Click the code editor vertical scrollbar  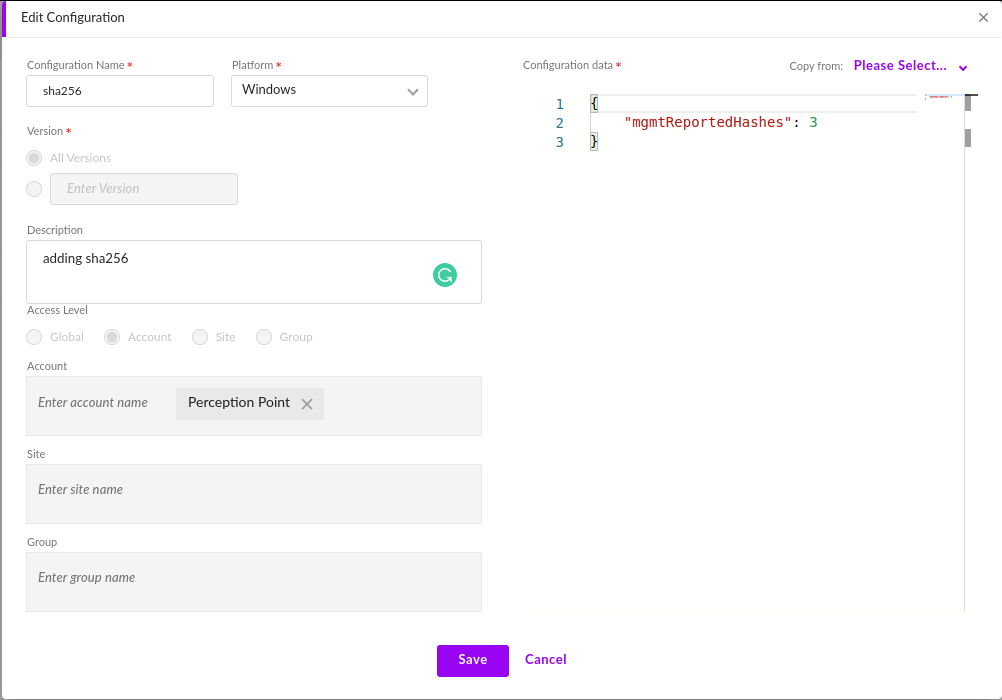pos(968,137)
